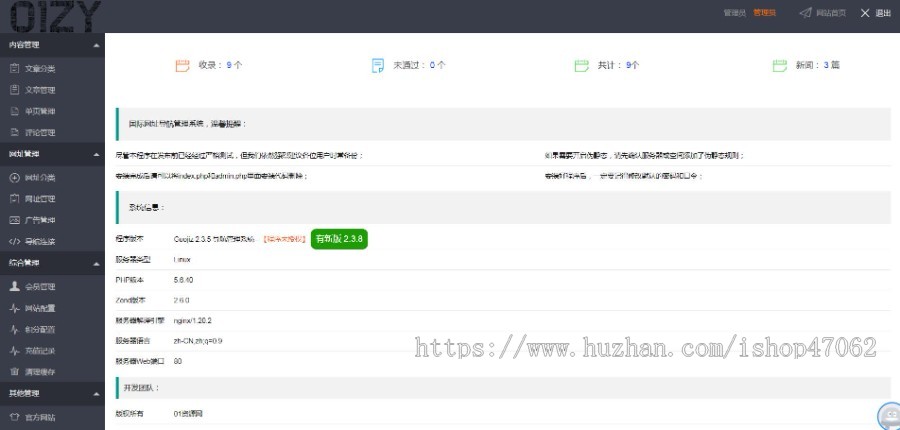Click the OIZY logo in the header
Screen dimensions: 900x430
tap(55, 16)
